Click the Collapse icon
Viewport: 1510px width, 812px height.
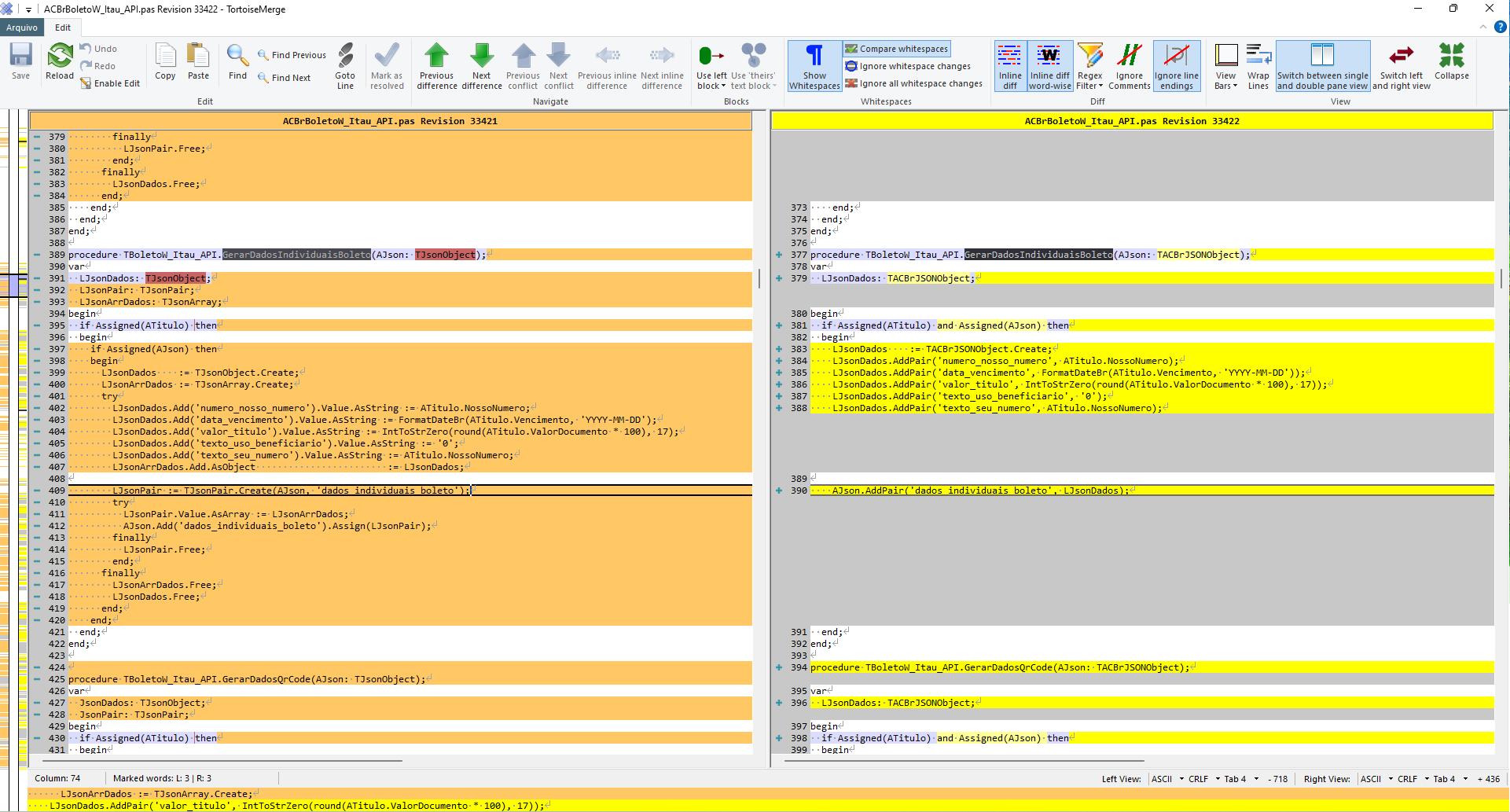tap(1452, 61)
